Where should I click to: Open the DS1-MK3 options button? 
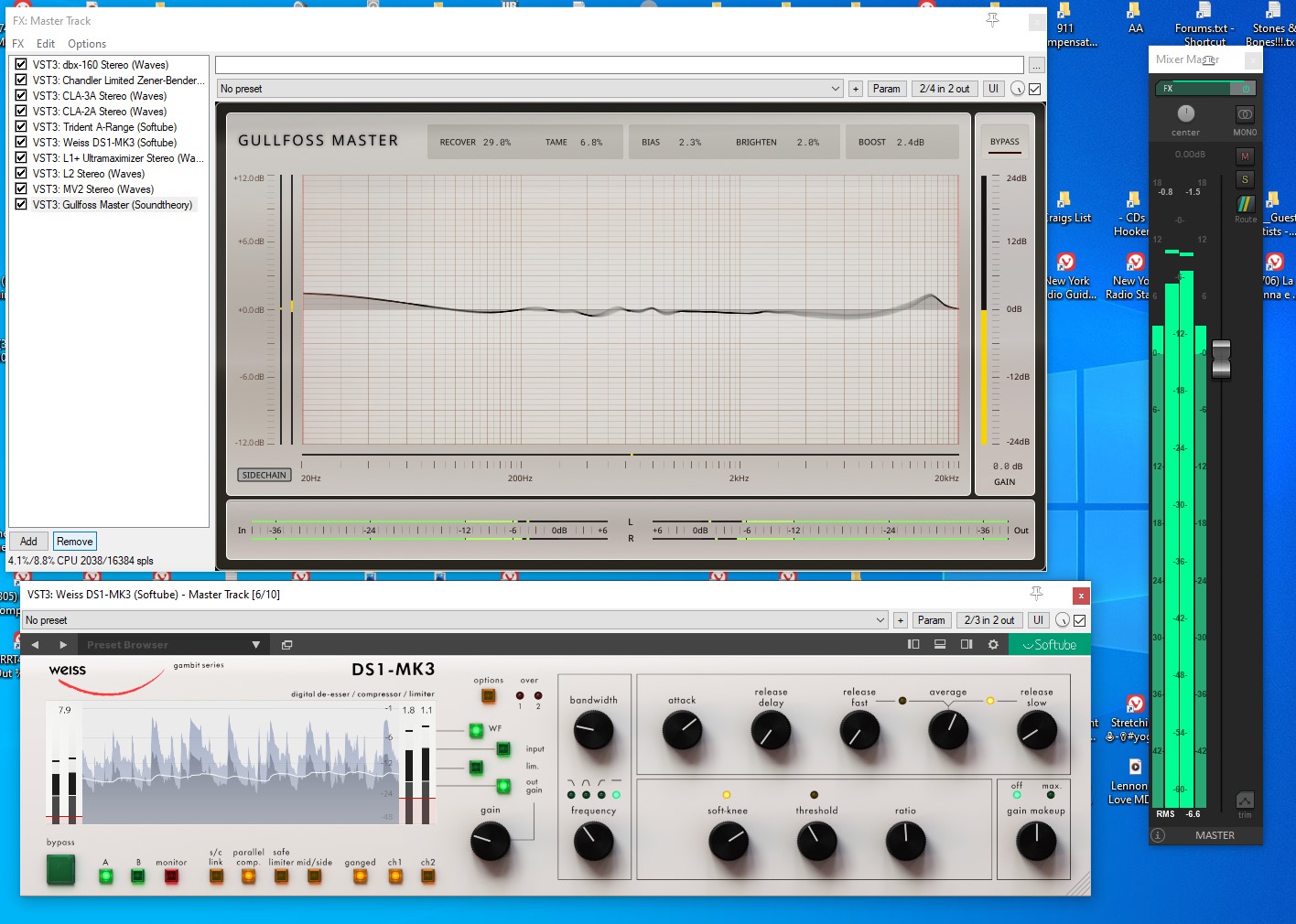[488, 696]
